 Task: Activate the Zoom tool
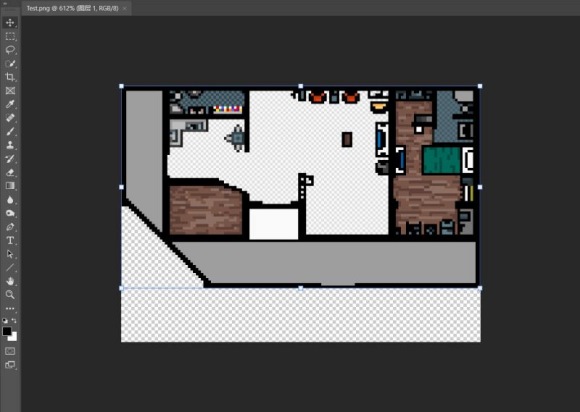[x=10, y=295]
